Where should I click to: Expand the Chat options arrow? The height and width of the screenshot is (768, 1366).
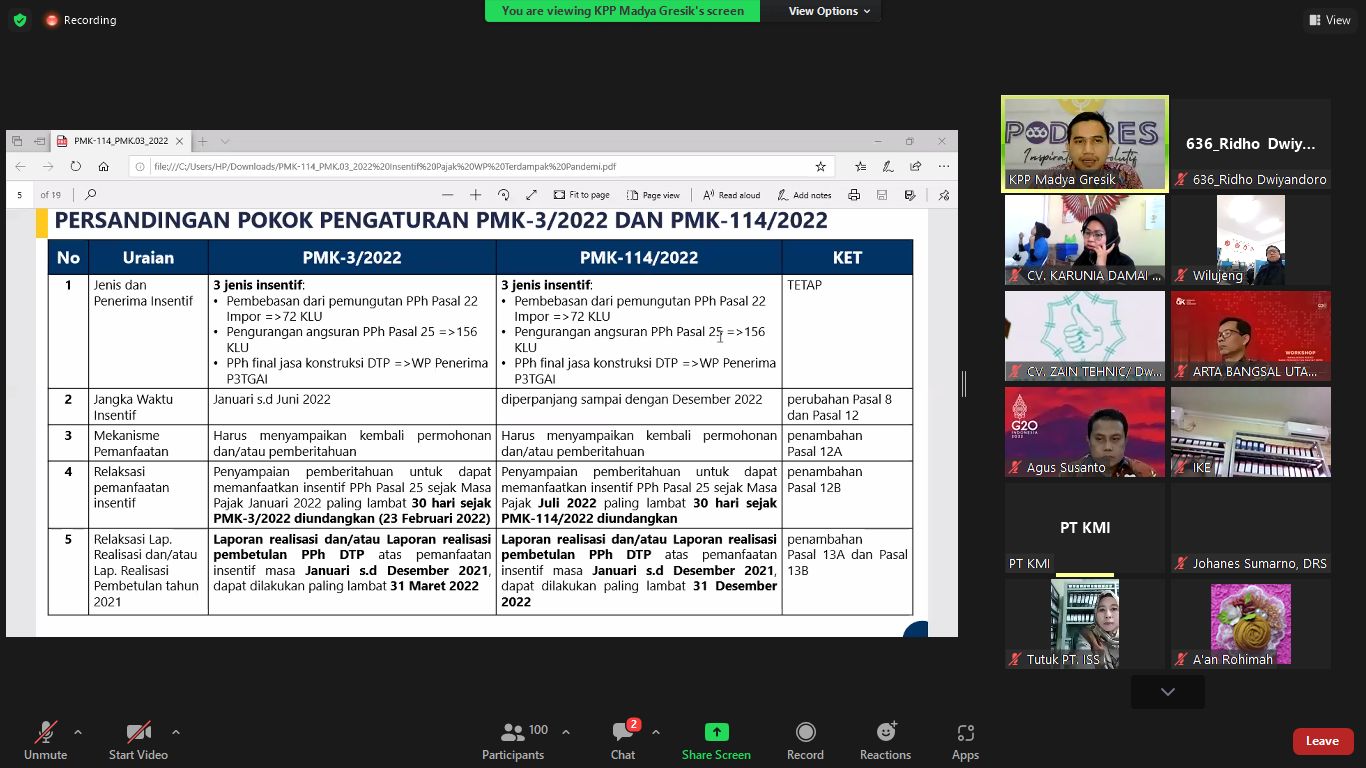(656, 732)
